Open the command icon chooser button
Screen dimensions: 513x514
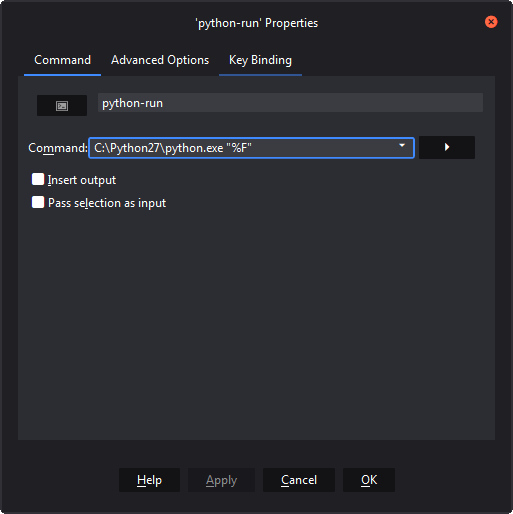(x=62, y=106)
